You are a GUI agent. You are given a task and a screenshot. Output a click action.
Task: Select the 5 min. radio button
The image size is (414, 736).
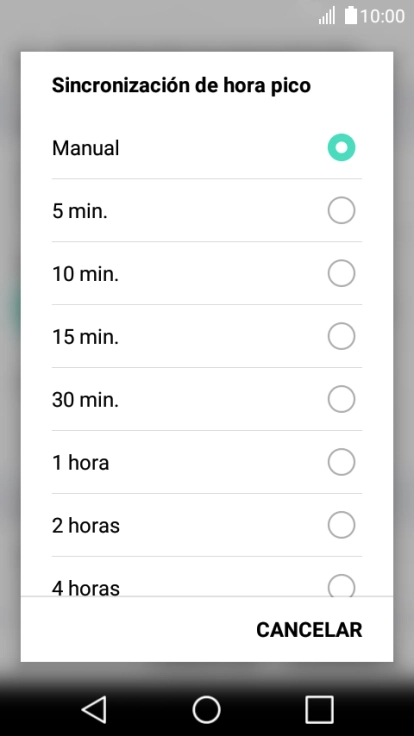tap(341, 210)
